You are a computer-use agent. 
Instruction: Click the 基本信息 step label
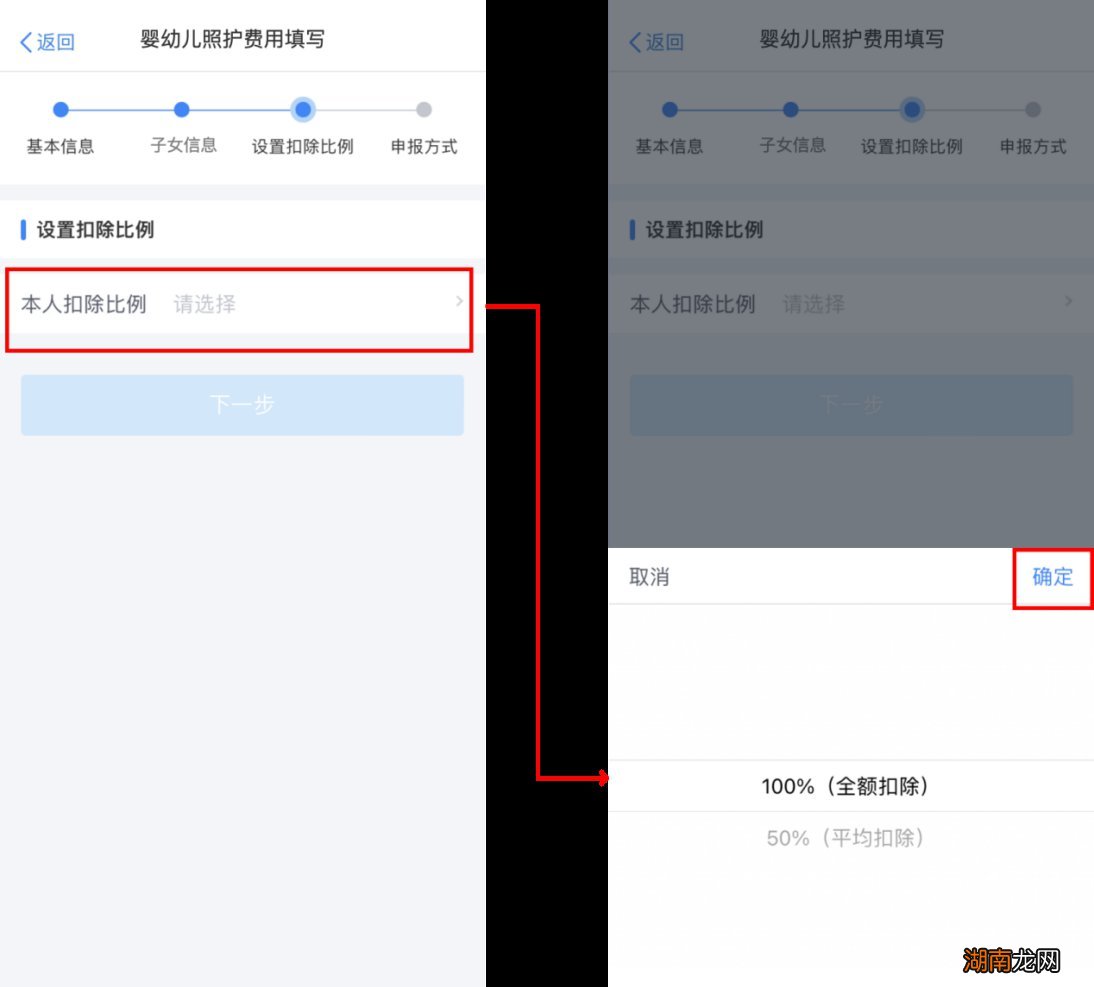click(61, 146)
